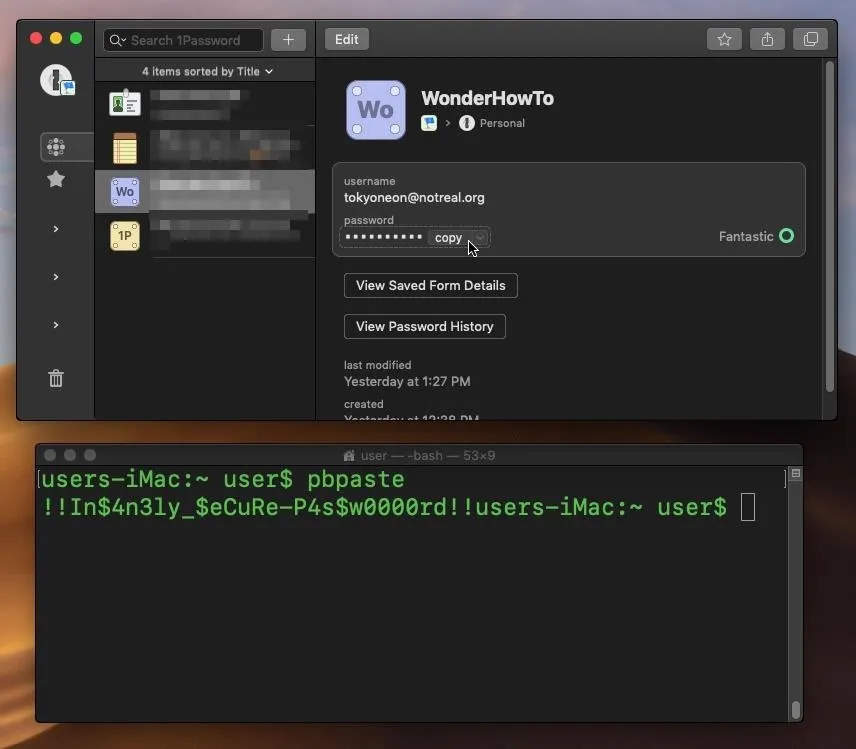Open the Favorites star in sidebar
The width and height of the screenshot is (856, 749).
[x=56, y=179]
